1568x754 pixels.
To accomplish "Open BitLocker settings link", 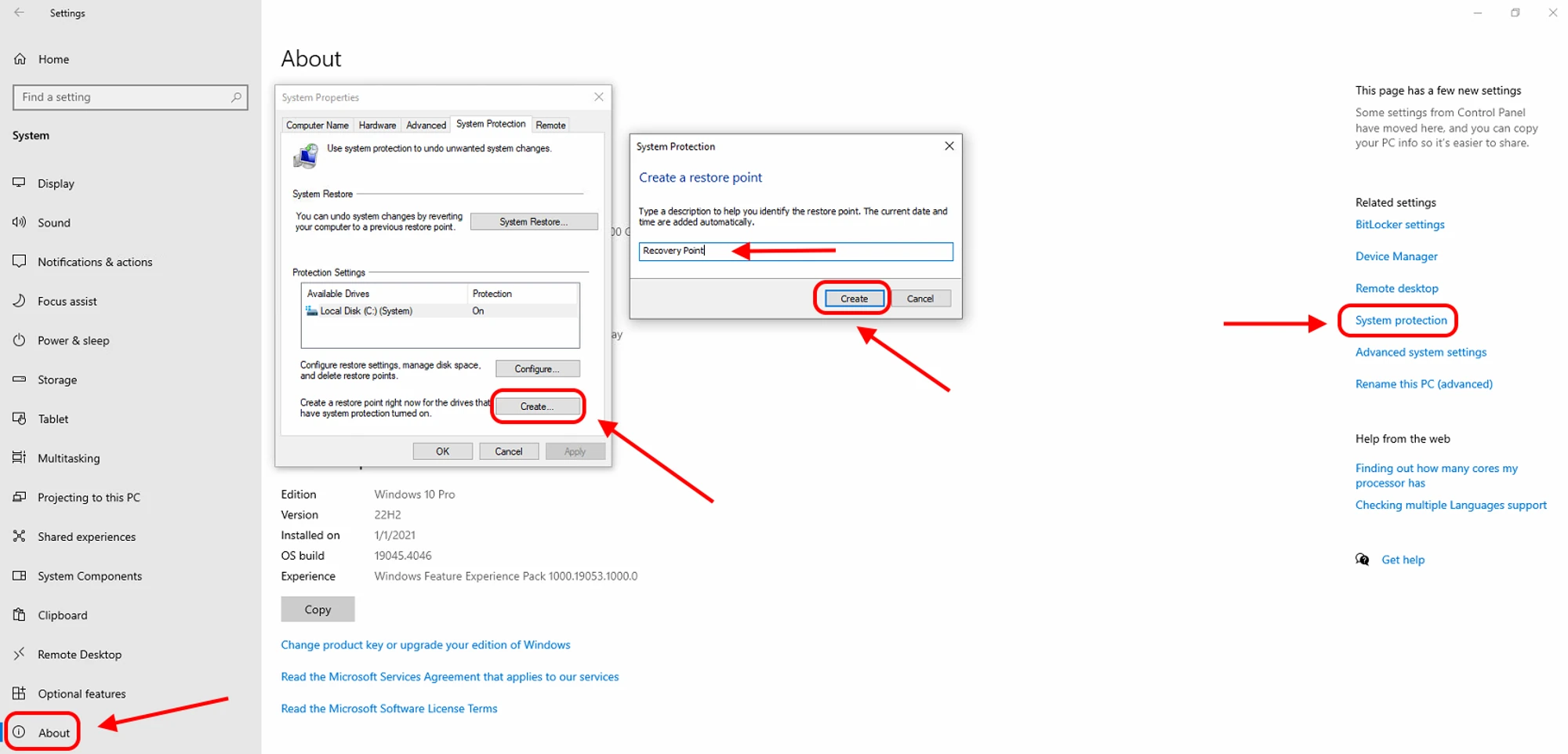I will pos(1399,225).
